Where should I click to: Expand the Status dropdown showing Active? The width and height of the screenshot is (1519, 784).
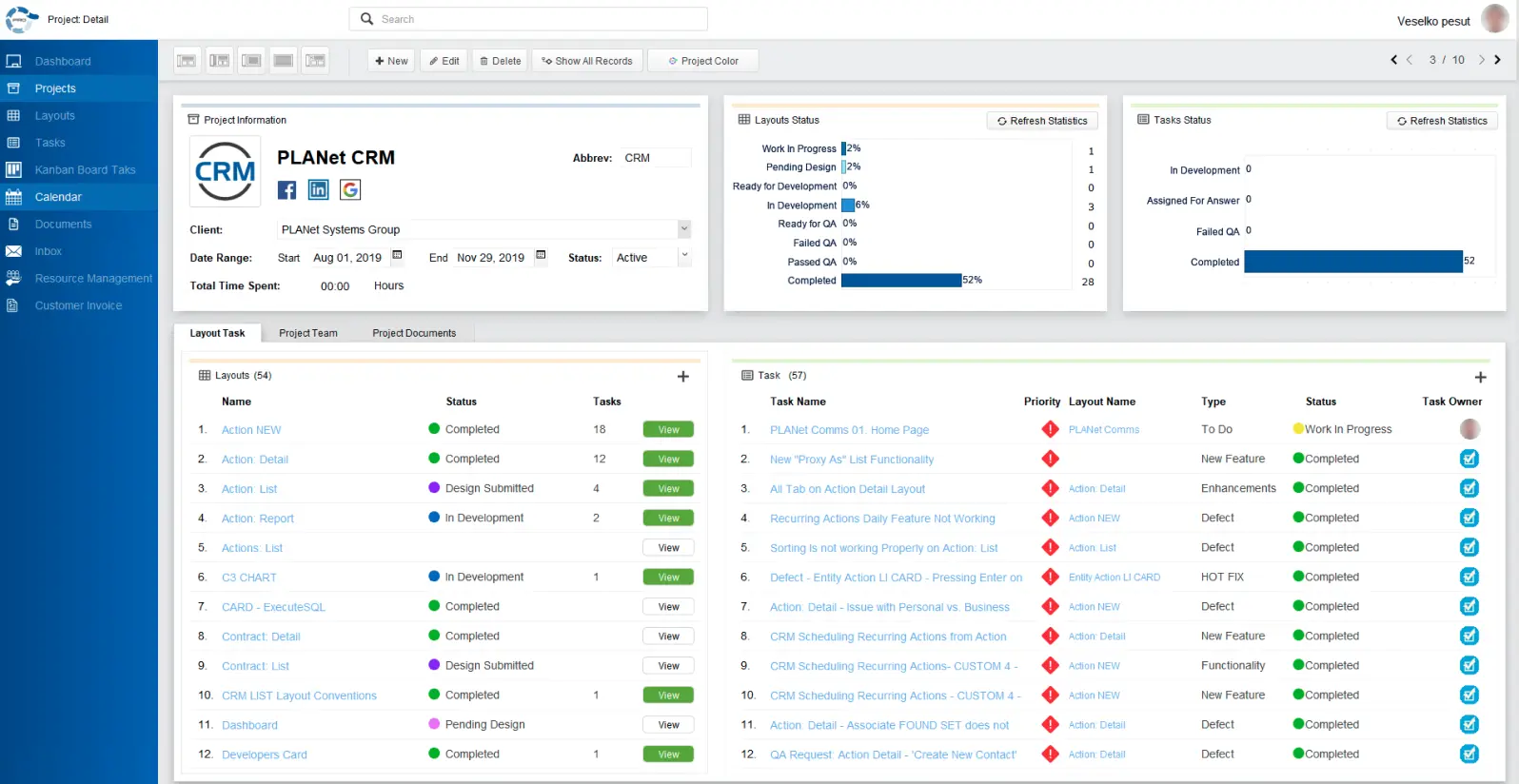(684, 256)
